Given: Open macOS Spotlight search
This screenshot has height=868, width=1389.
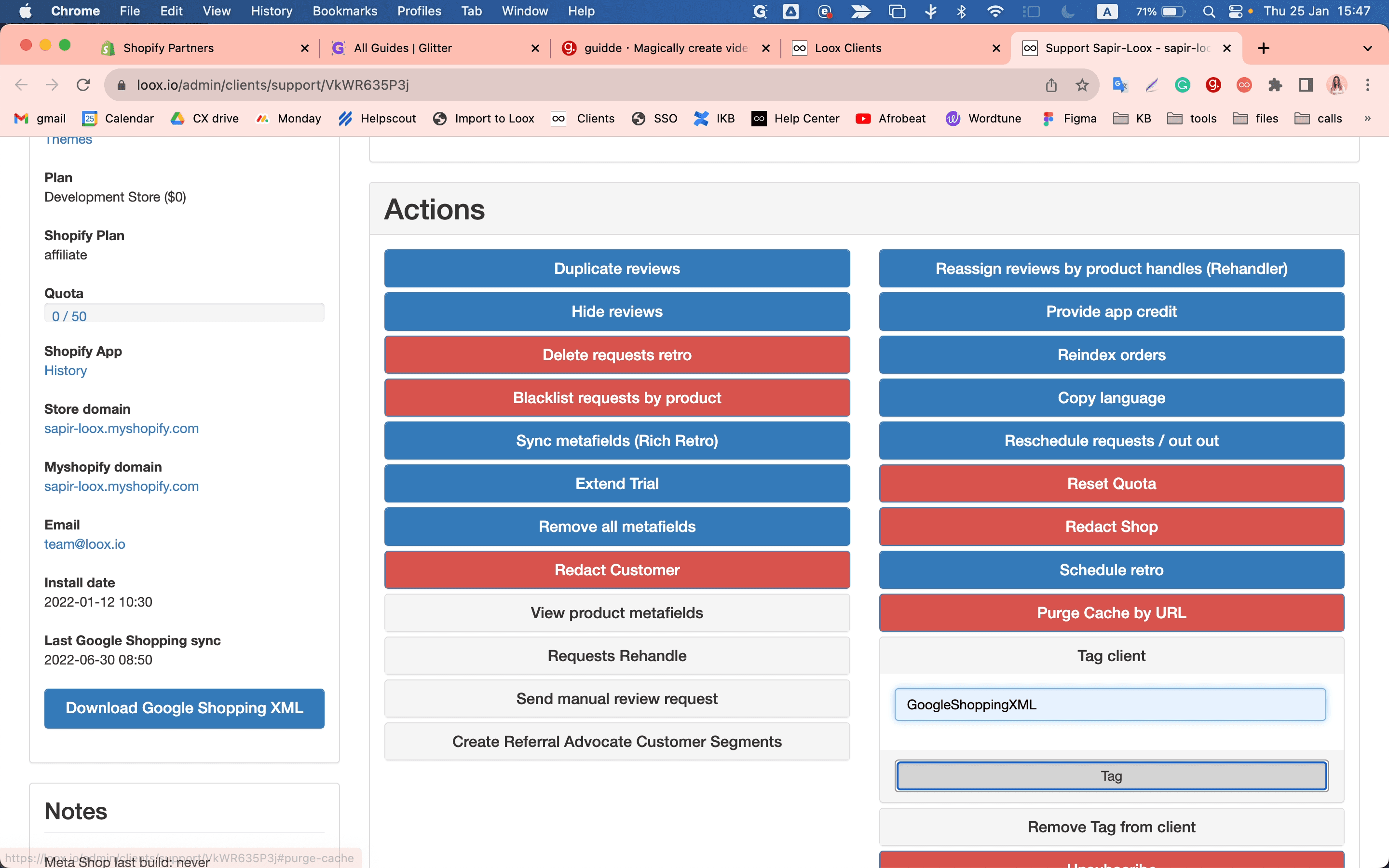Looking at the screenshot, I should click(1209, 12).
